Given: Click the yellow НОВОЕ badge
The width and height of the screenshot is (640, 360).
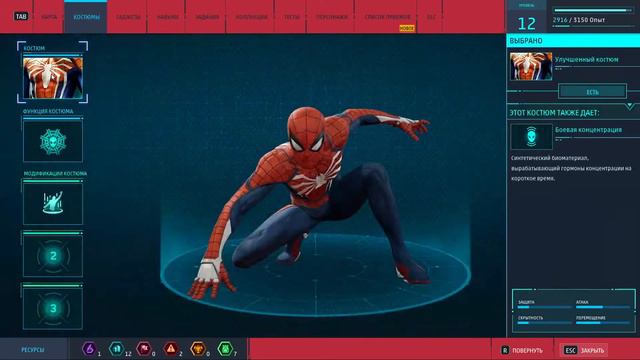Looking at the screenshot, I should pyautogui.click(x=407, y=28).
